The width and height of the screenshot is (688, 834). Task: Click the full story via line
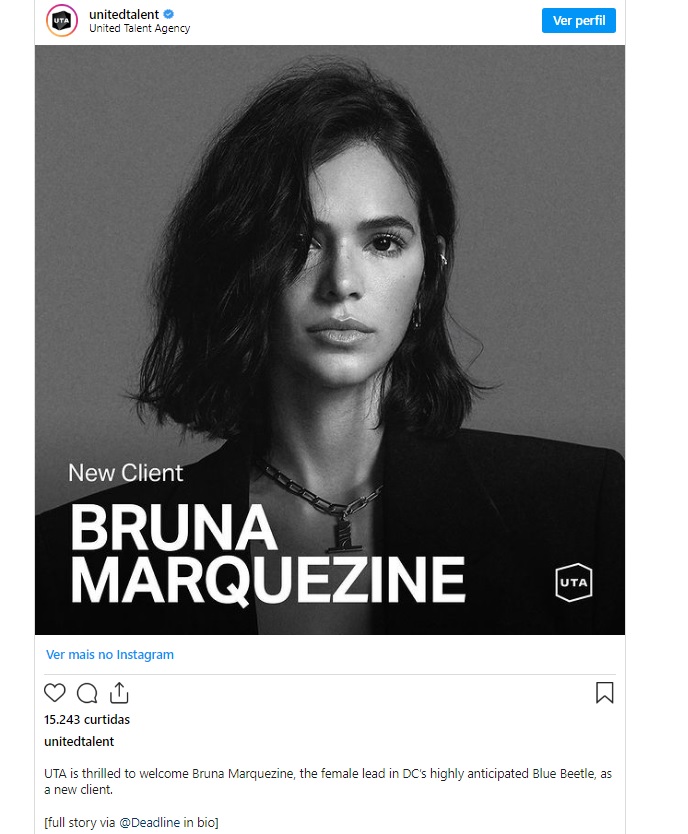coord(131,822)
